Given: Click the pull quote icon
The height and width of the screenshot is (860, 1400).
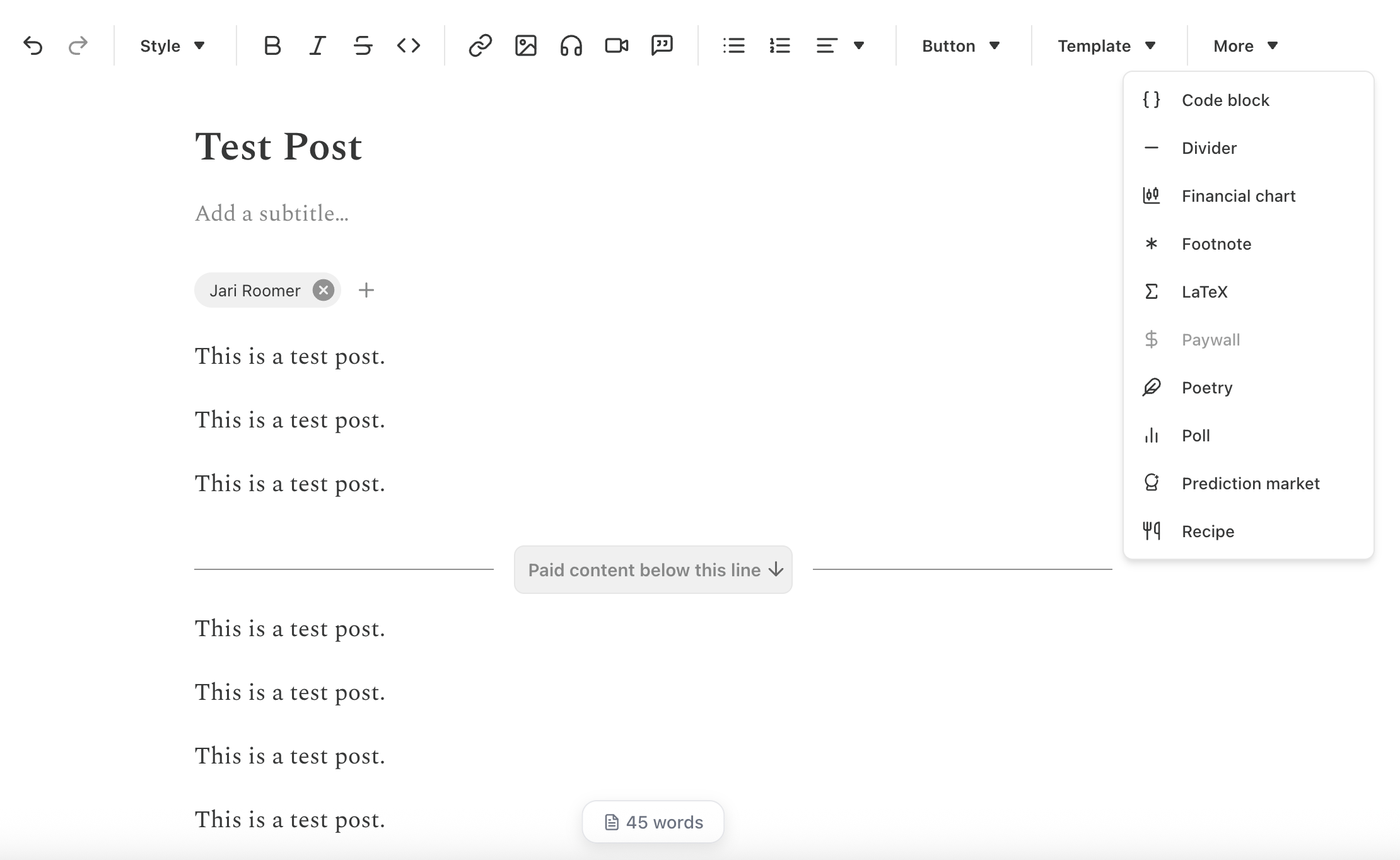Looking at the screenshot, I should coord(662,45).
